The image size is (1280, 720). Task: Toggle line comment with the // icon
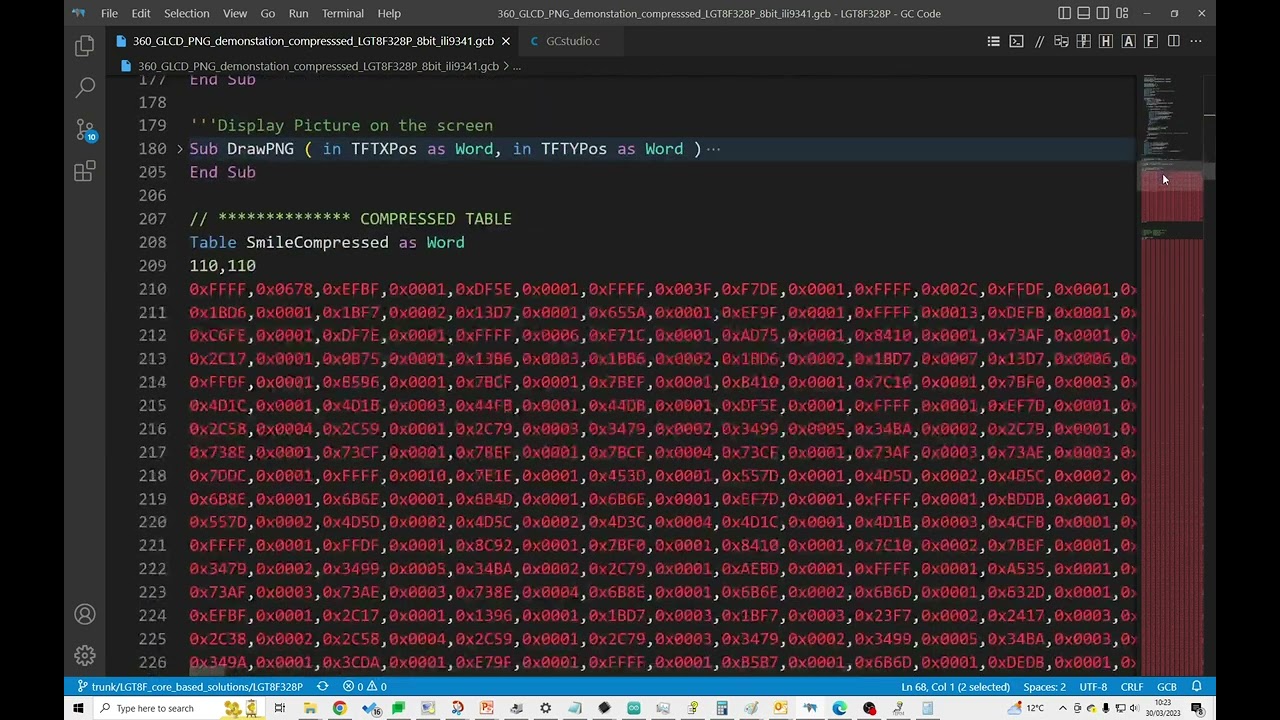coord(1039,41)
